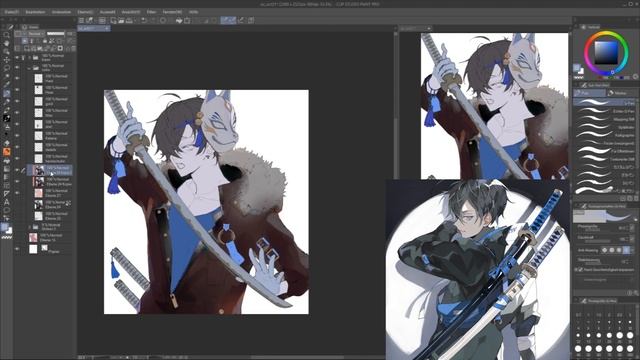Adjust the layer opacity slider
640x360 pixels.
[x=56, y=33]
